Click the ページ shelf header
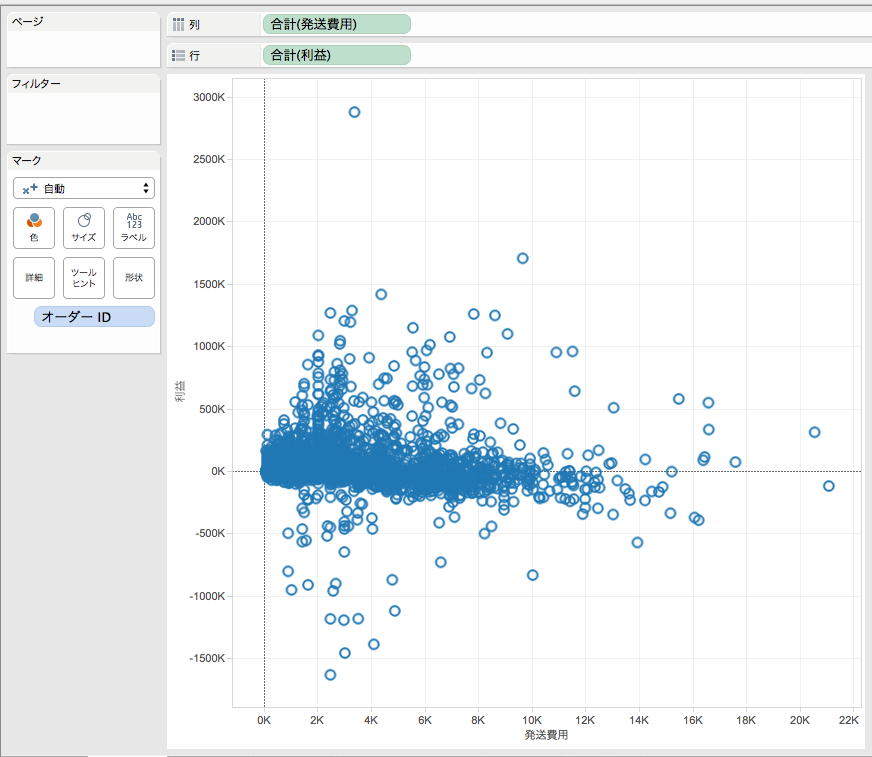Screen dimensions: 872x757 (28, 22)
